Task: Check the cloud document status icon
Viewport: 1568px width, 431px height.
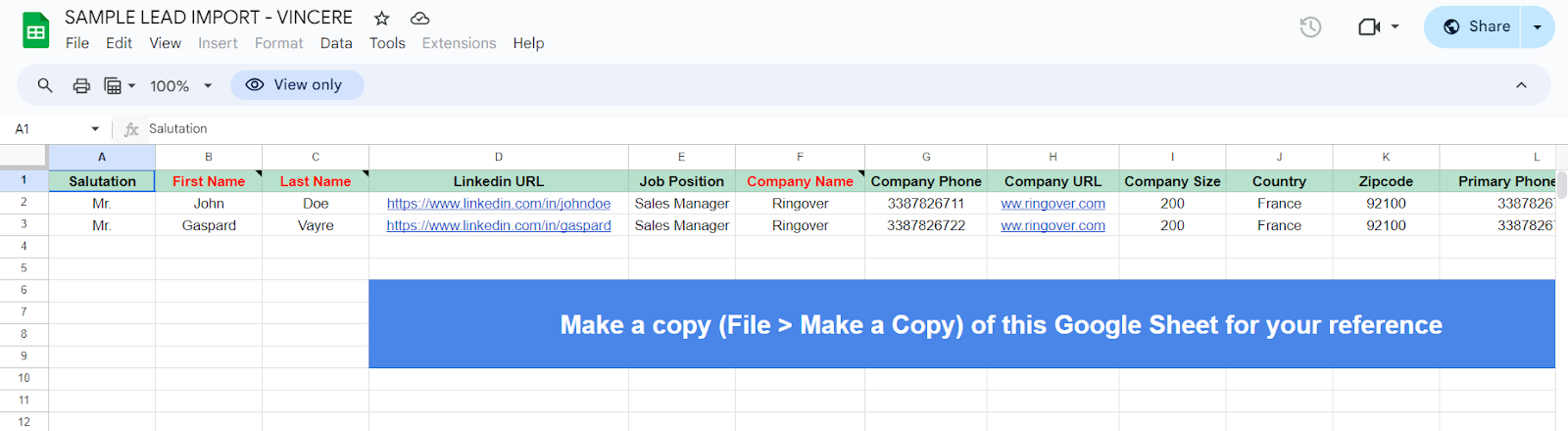Action: pos(419,18)
